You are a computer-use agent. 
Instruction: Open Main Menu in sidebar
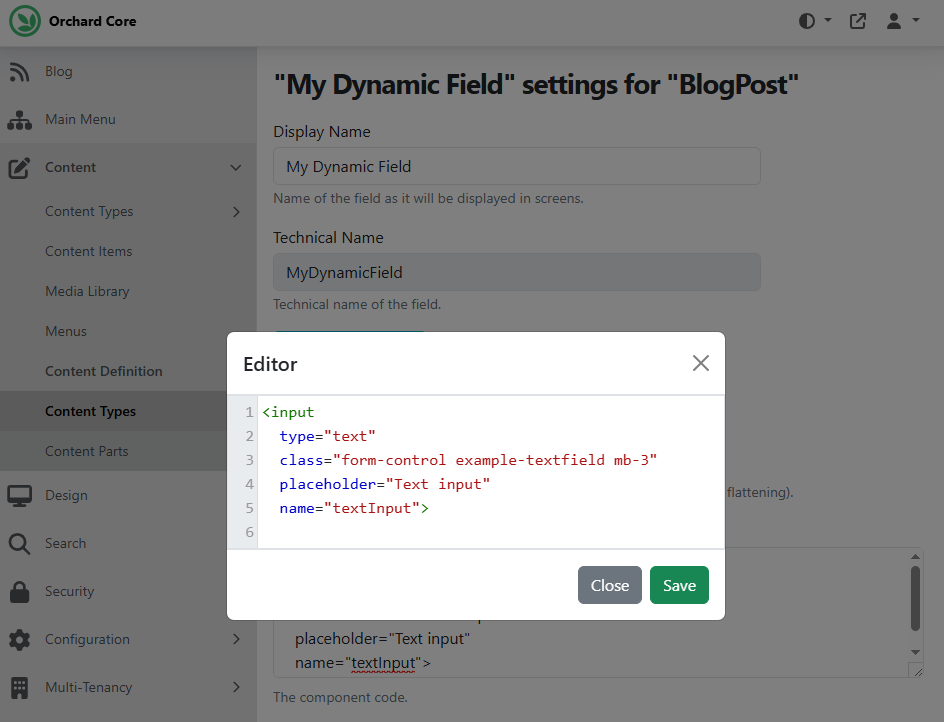pos(81,119)
